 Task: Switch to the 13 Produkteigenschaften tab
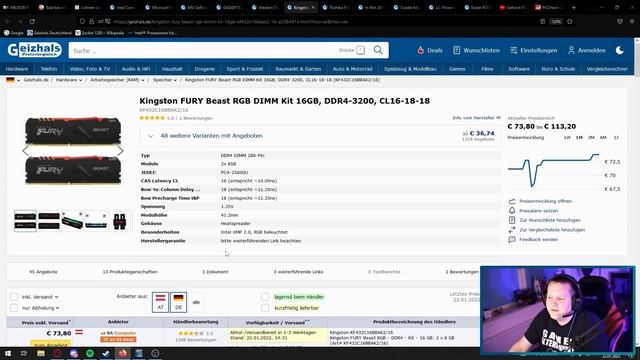[130, 271]
